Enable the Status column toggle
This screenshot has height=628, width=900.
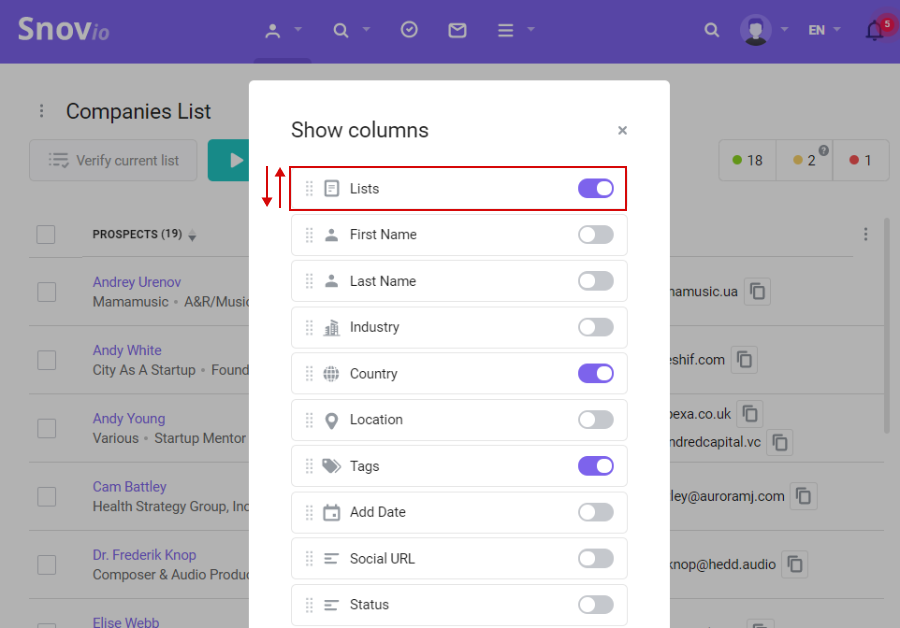pyautogui.click(x=596, y=604)
